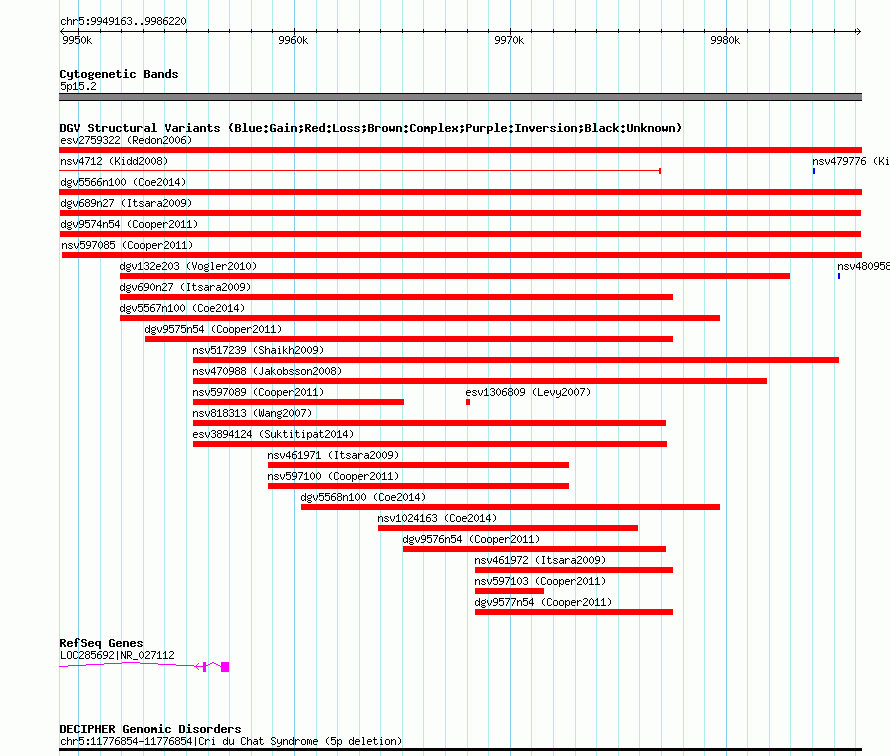
Task: Click the 9970k ruler tick label
Action: (x=509, y=40)
